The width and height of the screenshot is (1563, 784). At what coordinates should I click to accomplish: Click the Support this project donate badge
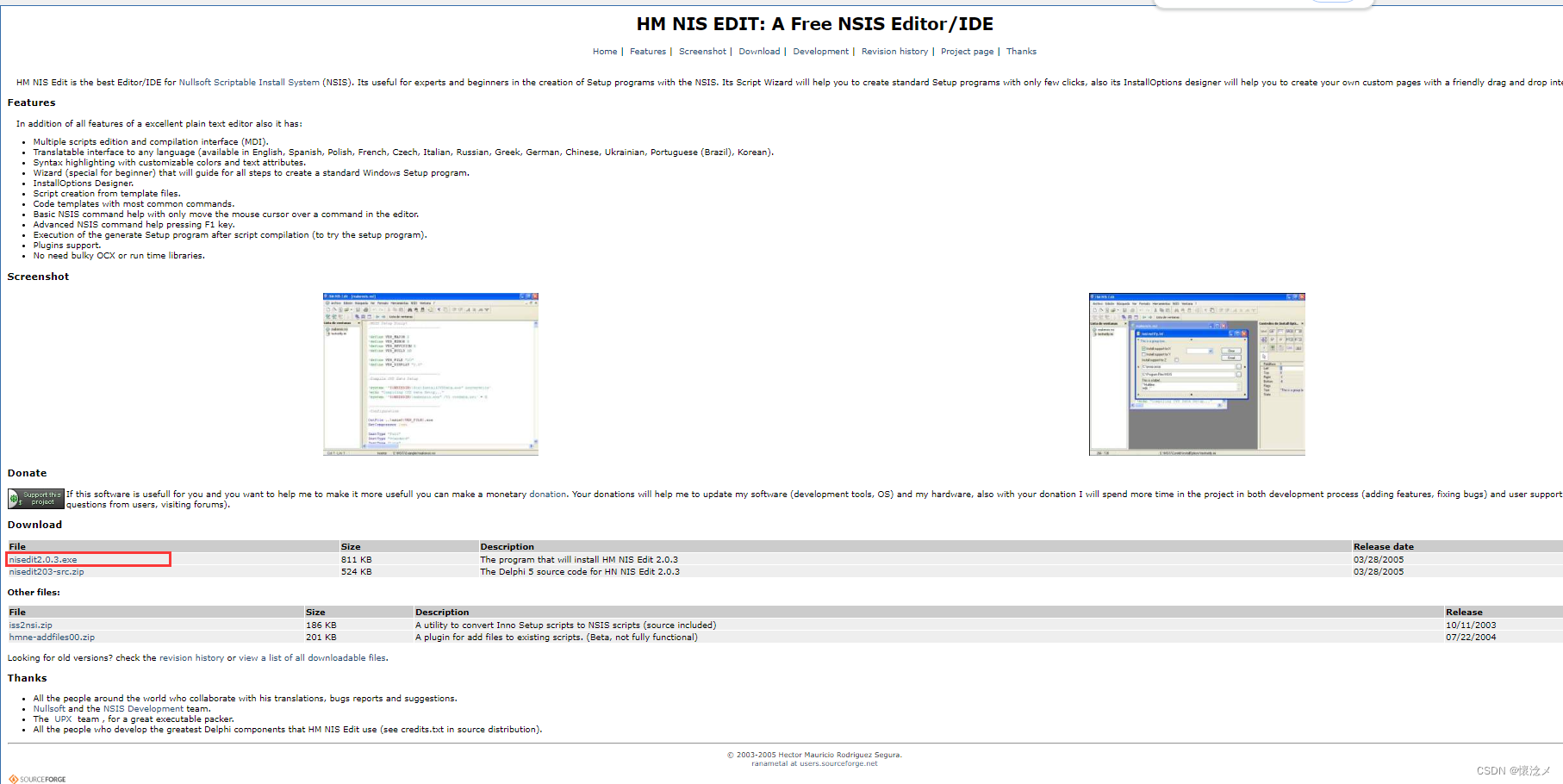click(36, 498)
